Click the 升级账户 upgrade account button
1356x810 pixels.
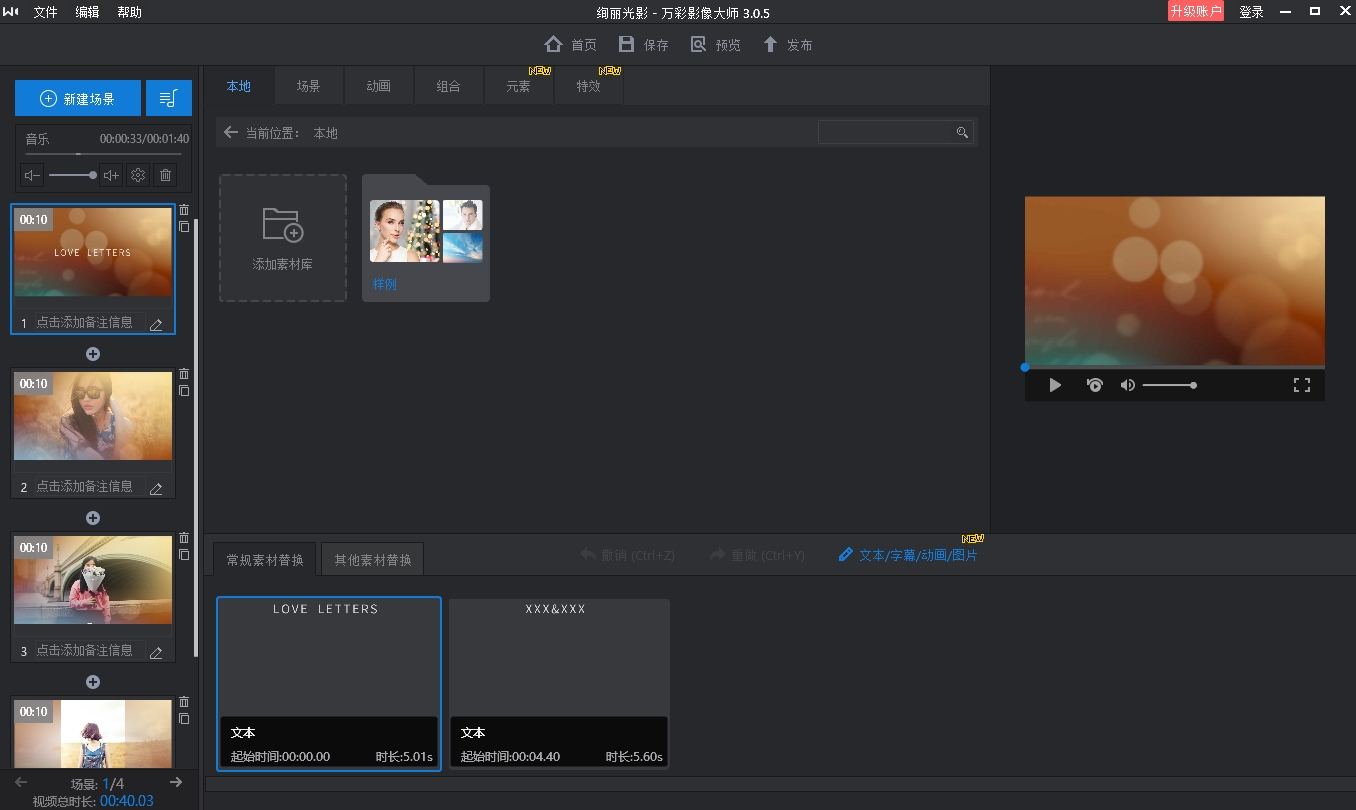[1196, 11]
